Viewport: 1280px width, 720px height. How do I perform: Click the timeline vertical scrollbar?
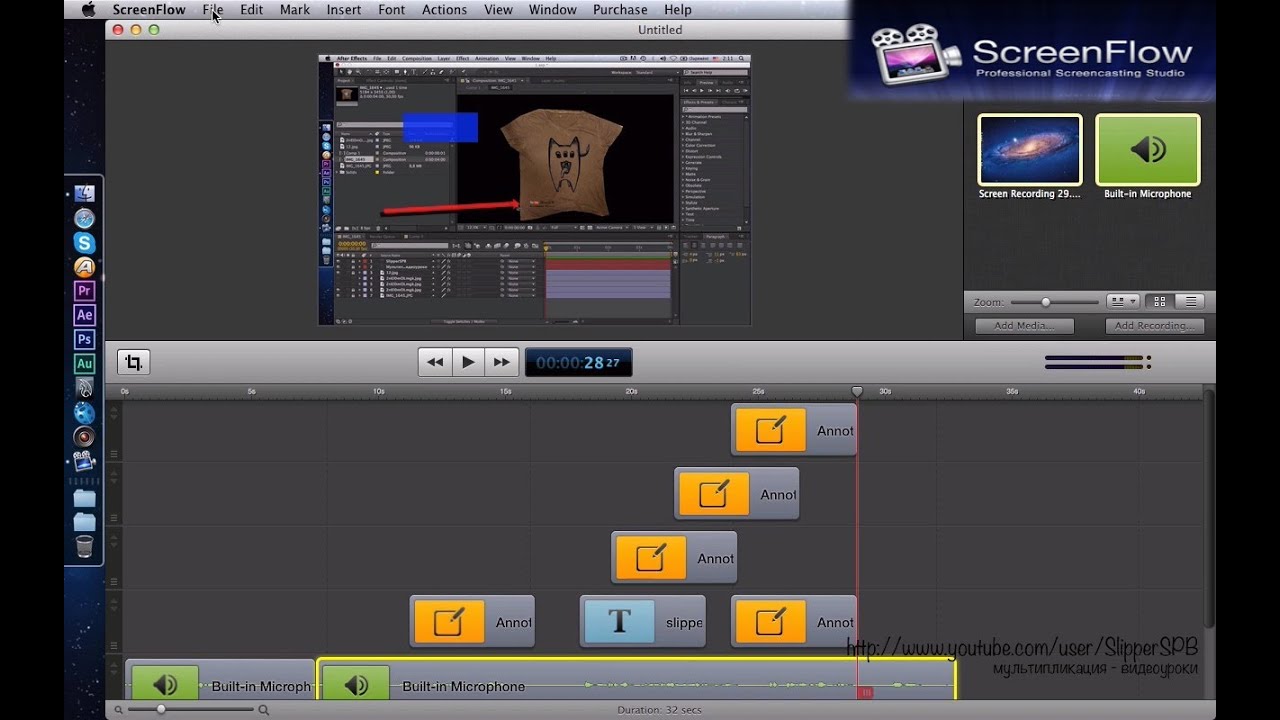(x=1209, y=510)
